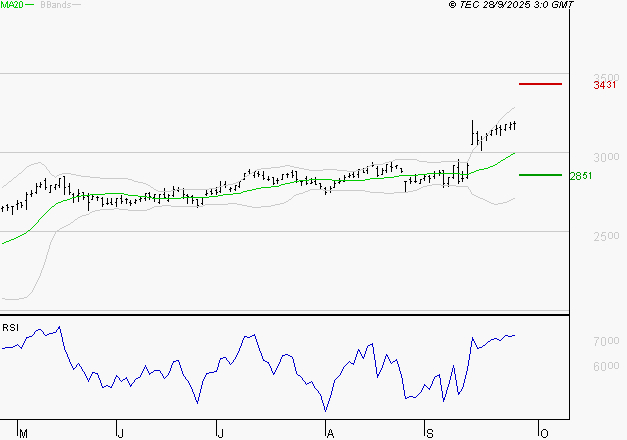The height and width of the screenshot is (440, 627).
Task: Click the RSI indicator label
Action: [11, 328]
